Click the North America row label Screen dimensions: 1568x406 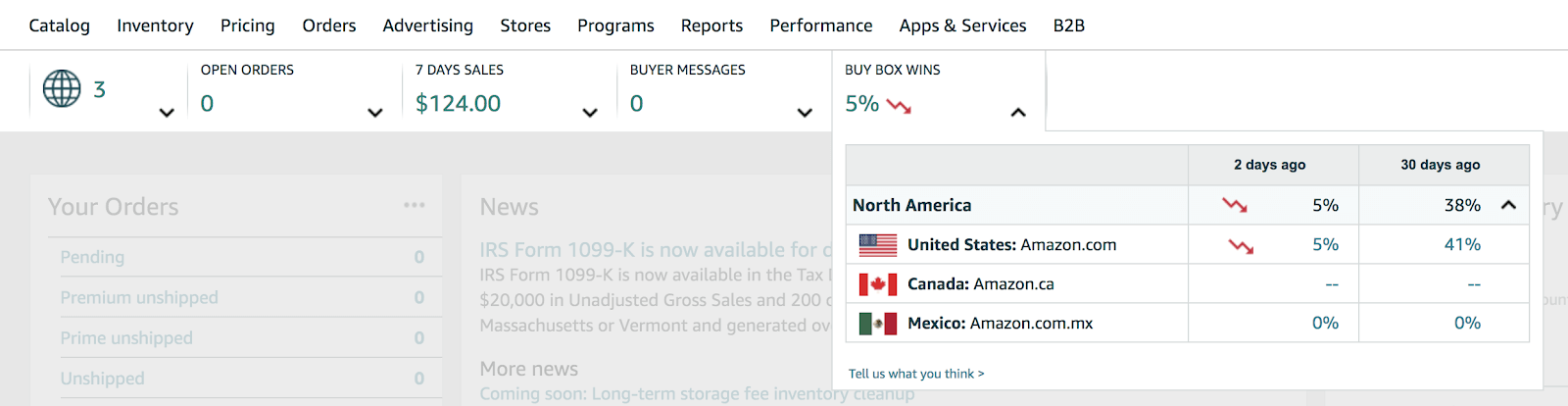(x=912, y=205)
